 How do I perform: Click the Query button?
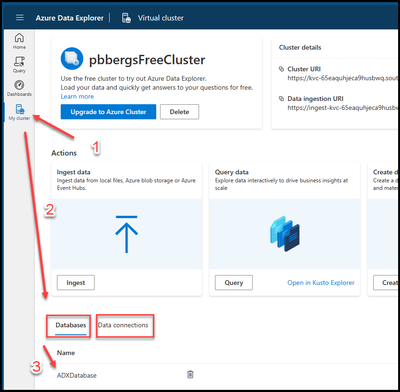click(234, 283)
